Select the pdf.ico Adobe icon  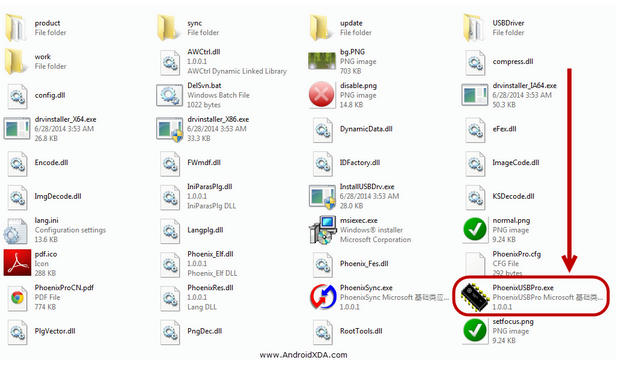pyautogui.click(x=17, y=262)
